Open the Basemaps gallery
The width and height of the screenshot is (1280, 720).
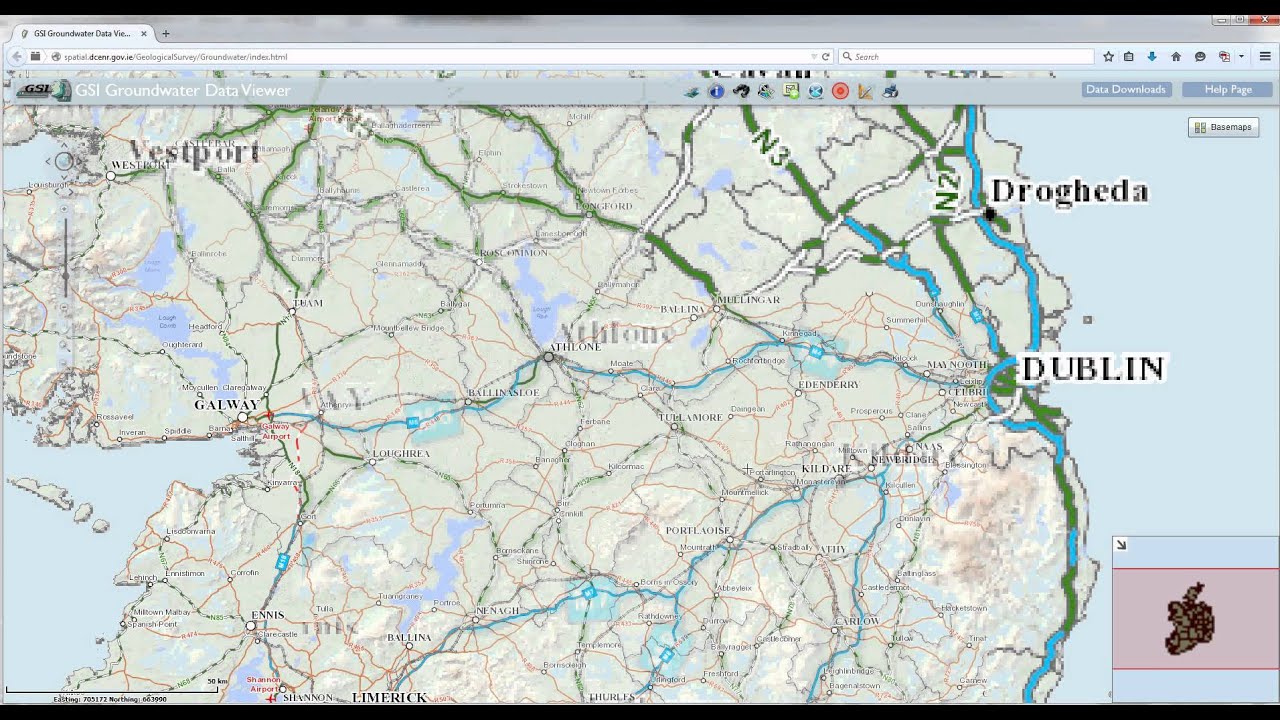[x=1223, y=127]
